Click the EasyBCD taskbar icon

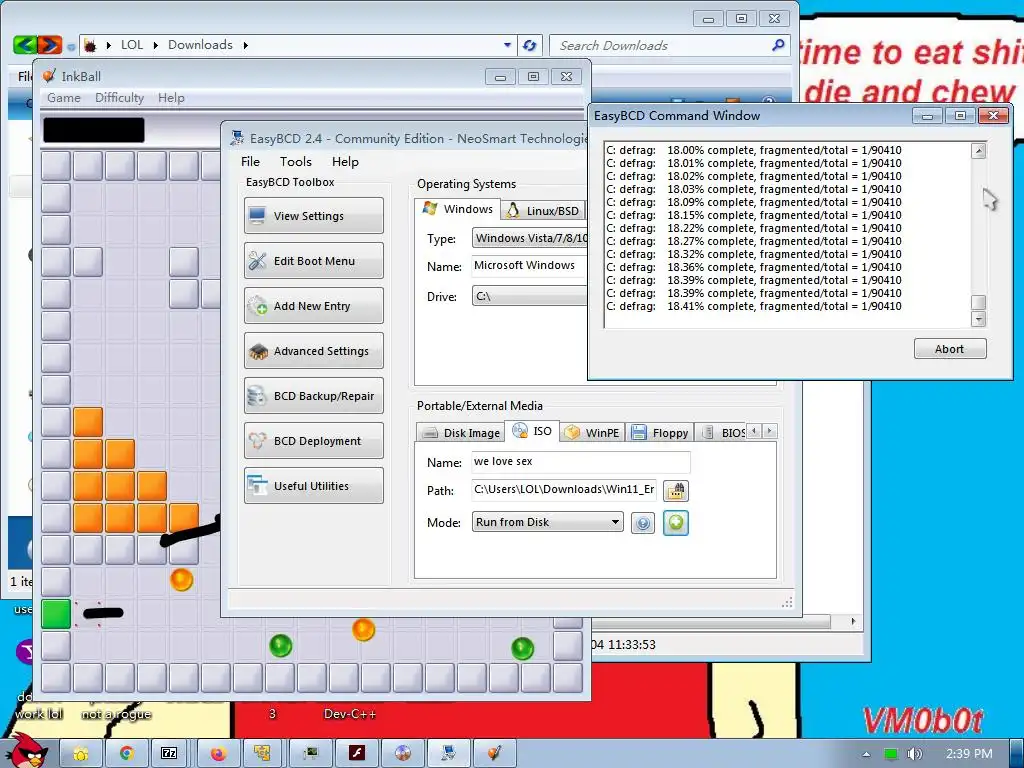[x=449, y=754]
